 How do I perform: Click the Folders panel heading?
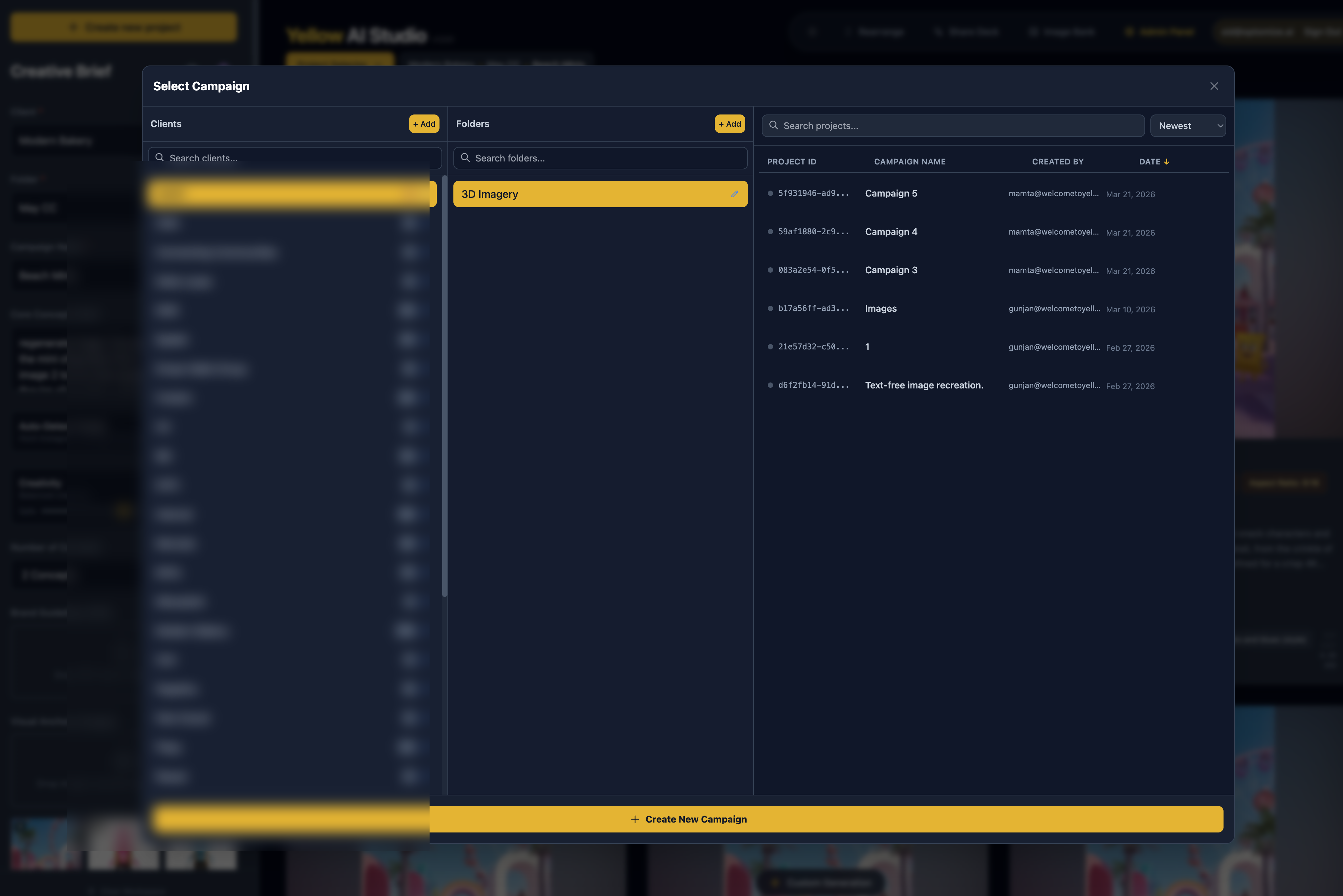[473, 124]
